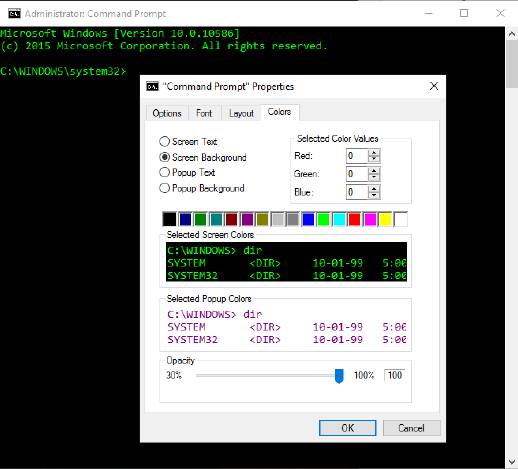Close the Administrator Command Prompt window
Viewport: 518px width, 469px height.
click(x=500, y=13)
